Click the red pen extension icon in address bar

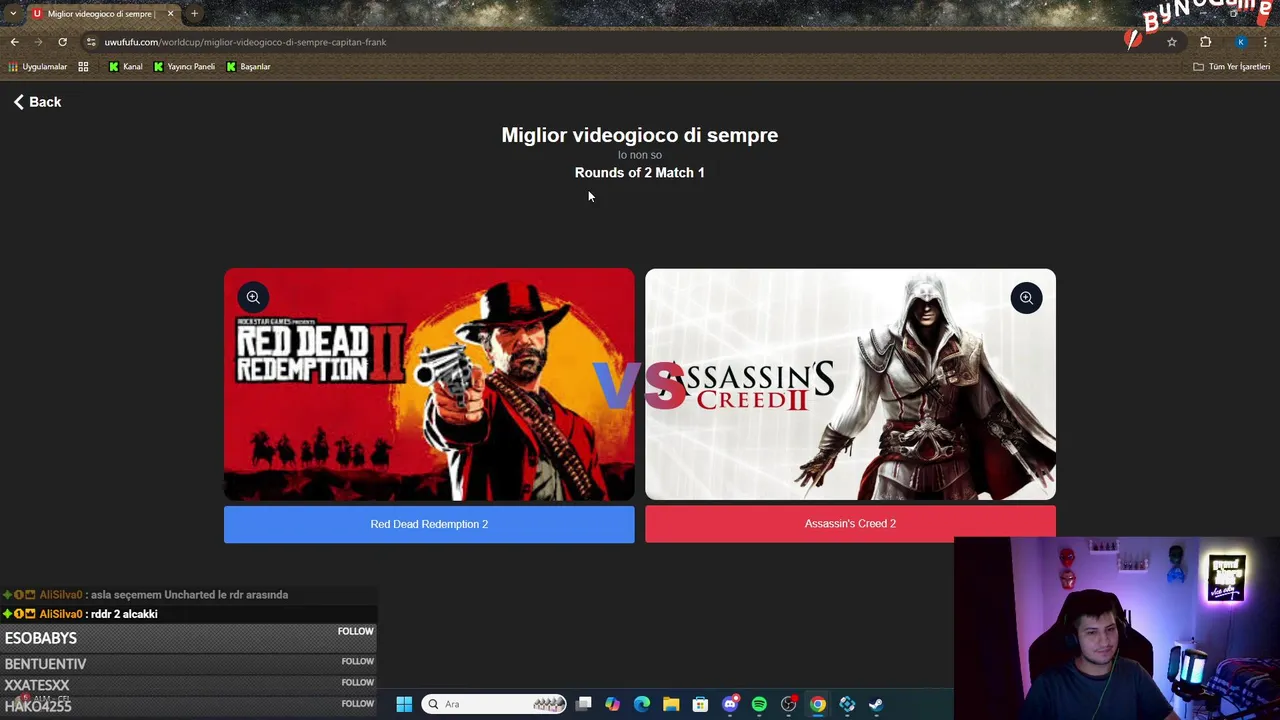tap(1133, 40)
